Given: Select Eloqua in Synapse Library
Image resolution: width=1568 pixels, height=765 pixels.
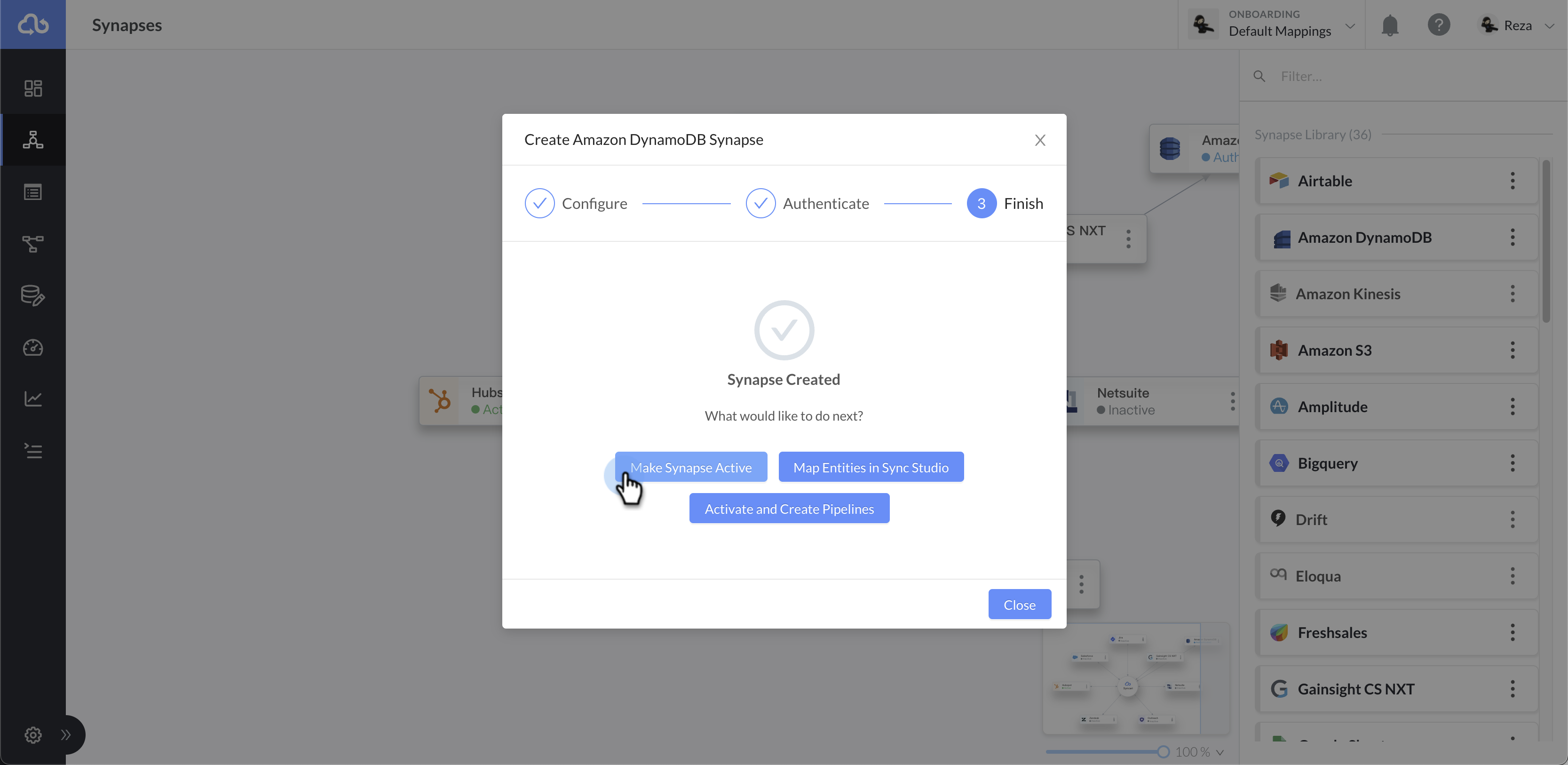Looking at the screenshot, I should click(1397, 576).
